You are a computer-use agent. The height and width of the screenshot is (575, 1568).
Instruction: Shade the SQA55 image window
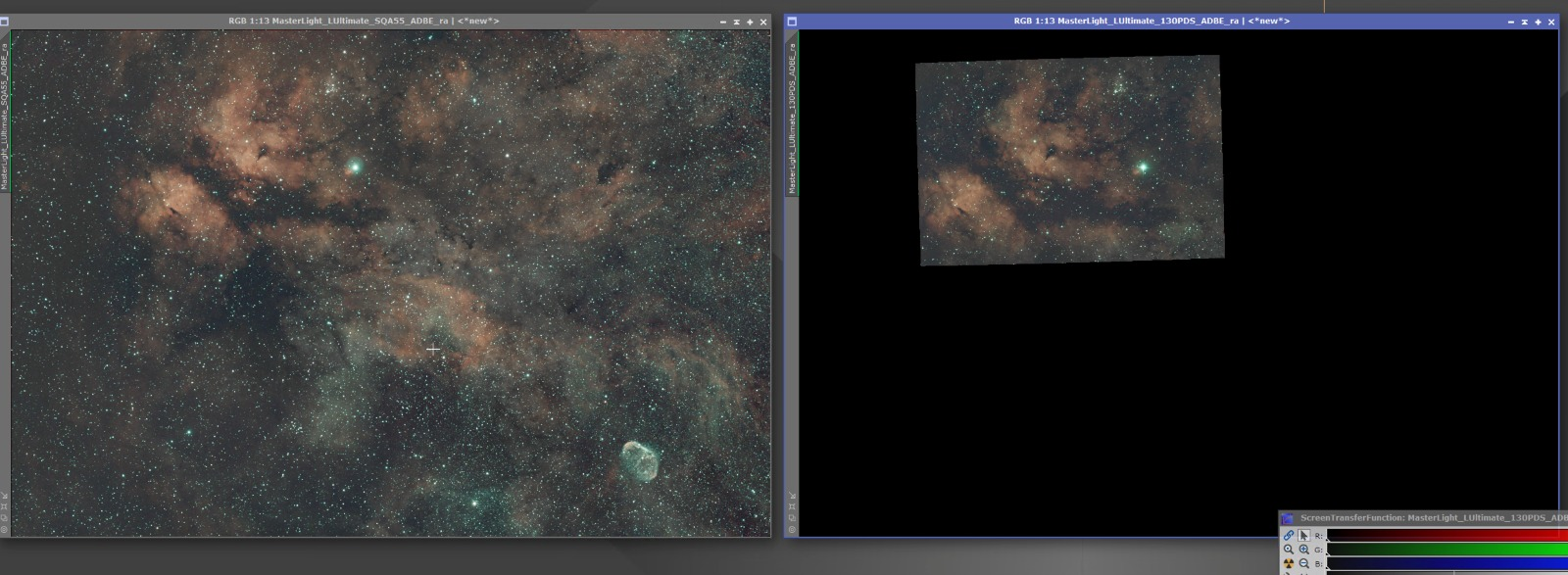click(736, 22)
